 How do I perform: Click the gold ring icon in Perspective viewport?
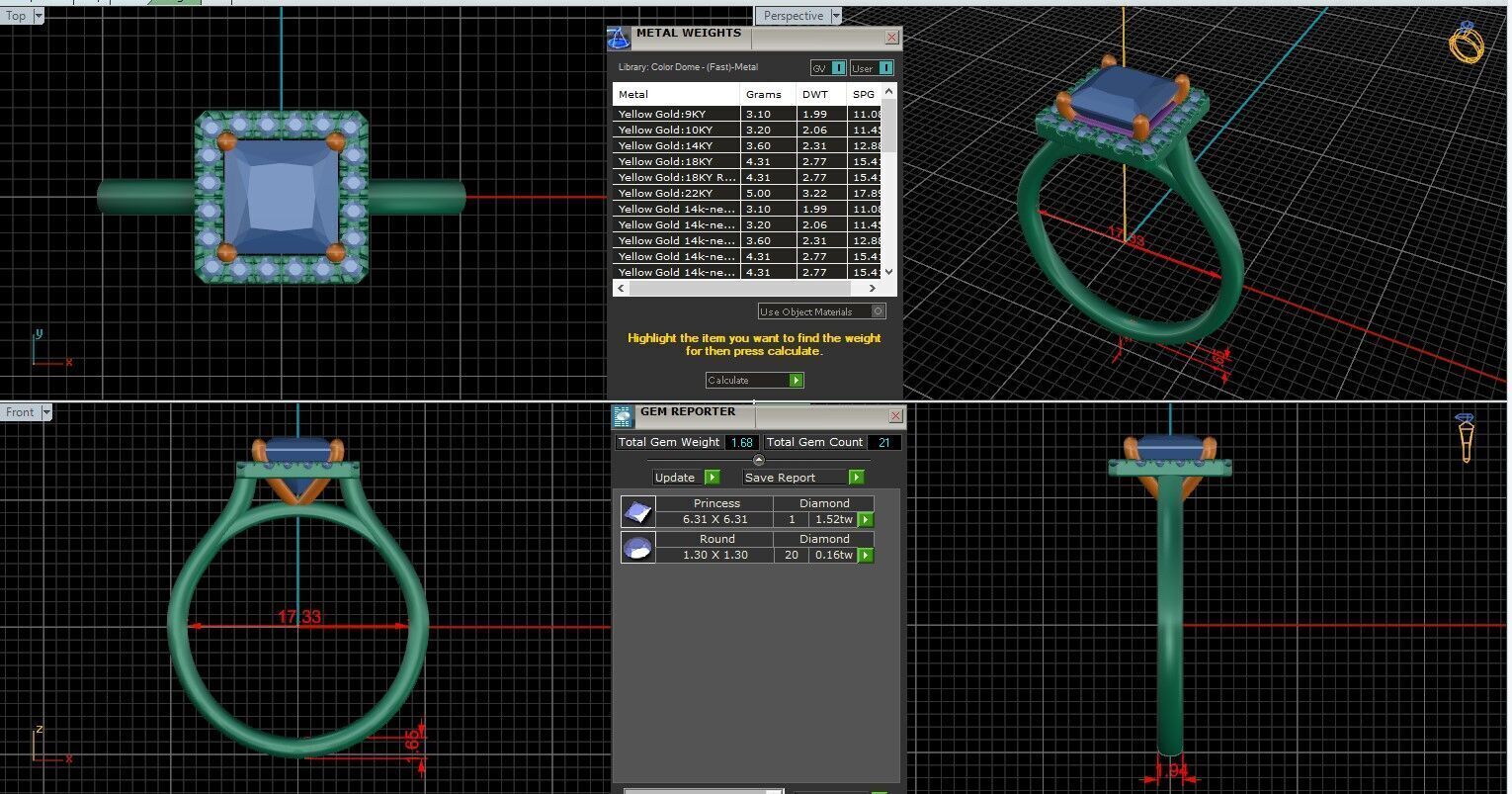click(x=1467, y=43)
